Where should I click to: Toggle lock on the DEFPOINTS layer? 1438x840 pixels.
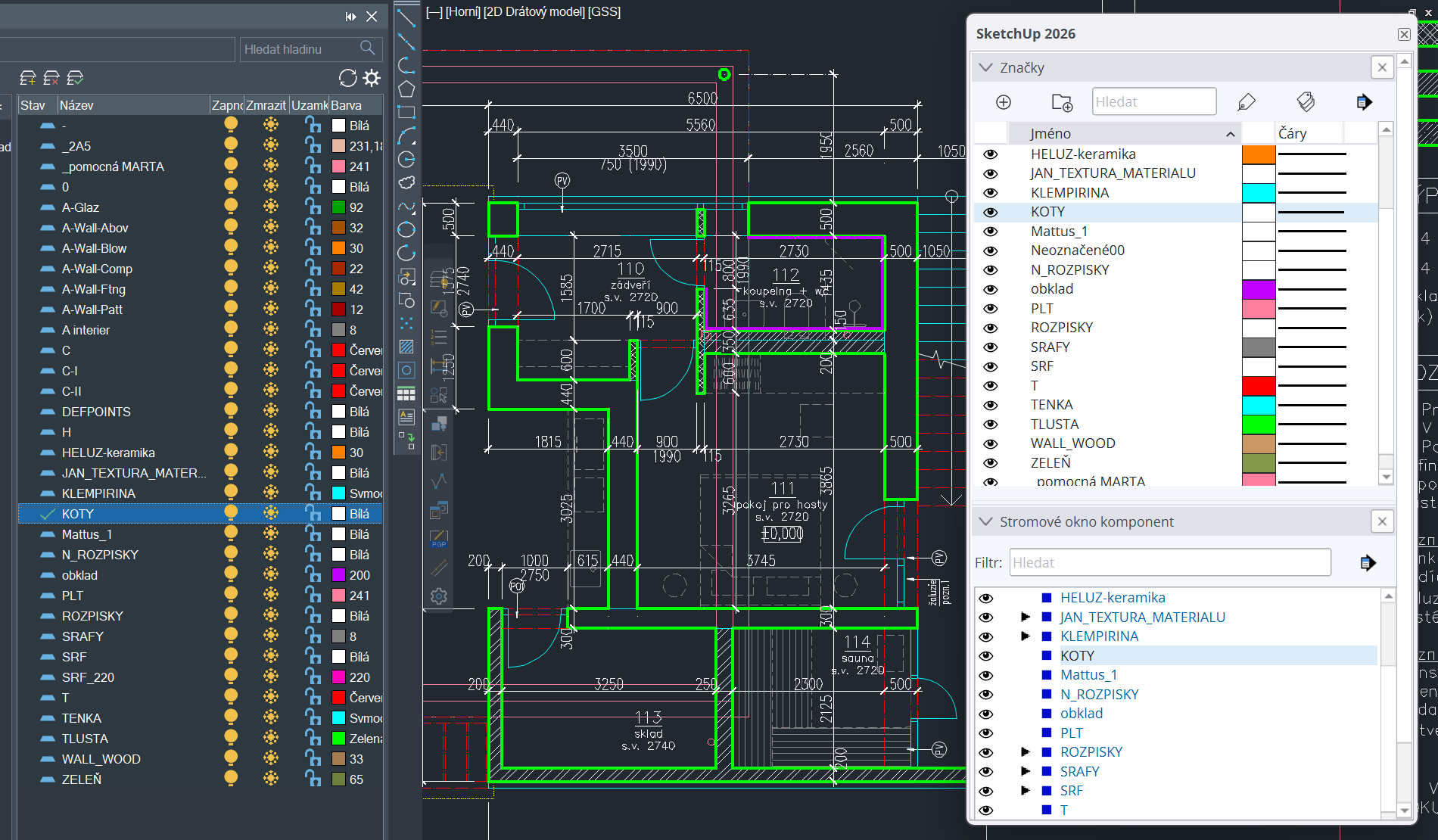[313, 411]
